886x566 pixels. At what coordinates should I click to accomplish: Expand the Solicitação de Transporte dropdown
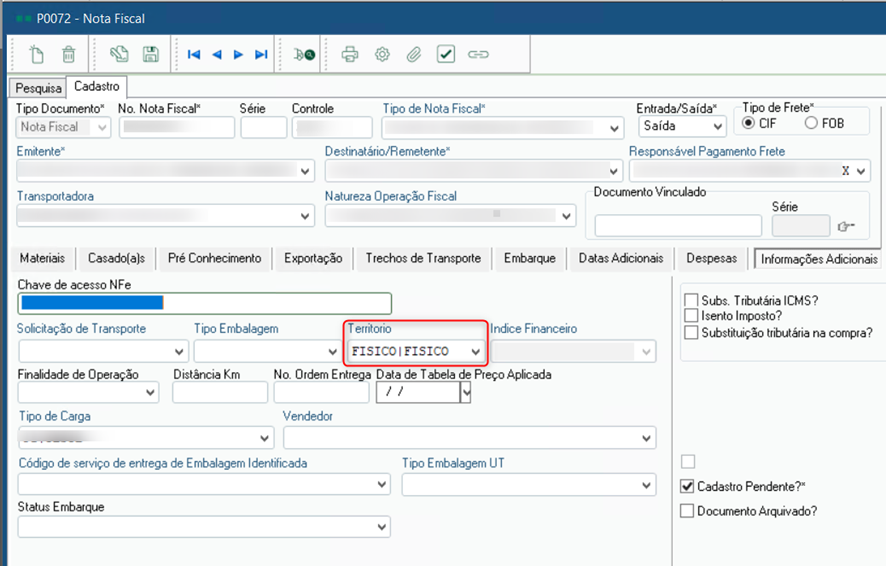coord(179,351)
